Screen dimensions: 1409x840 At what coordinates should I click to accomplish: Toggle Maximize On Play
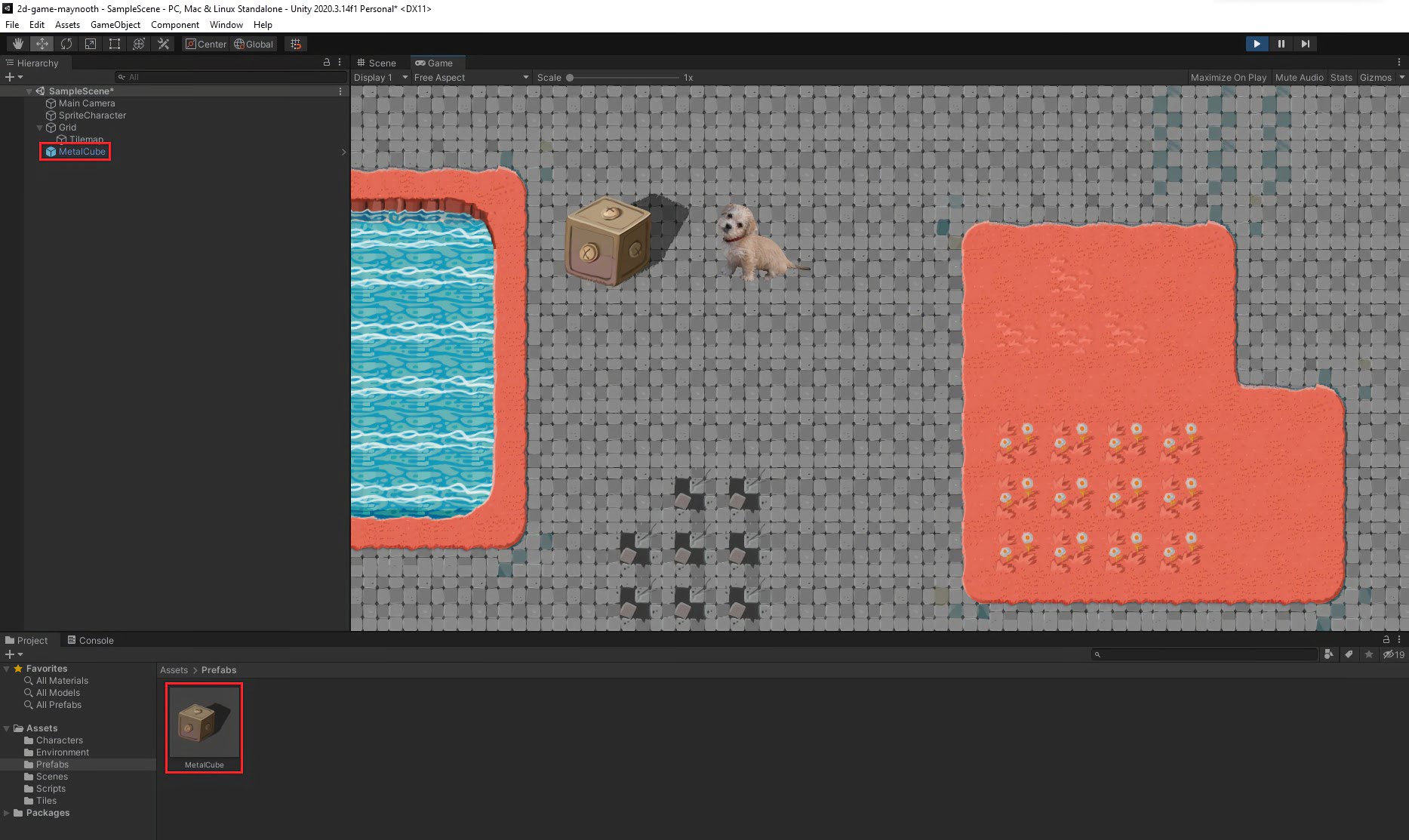click(x=1228, y=77)
